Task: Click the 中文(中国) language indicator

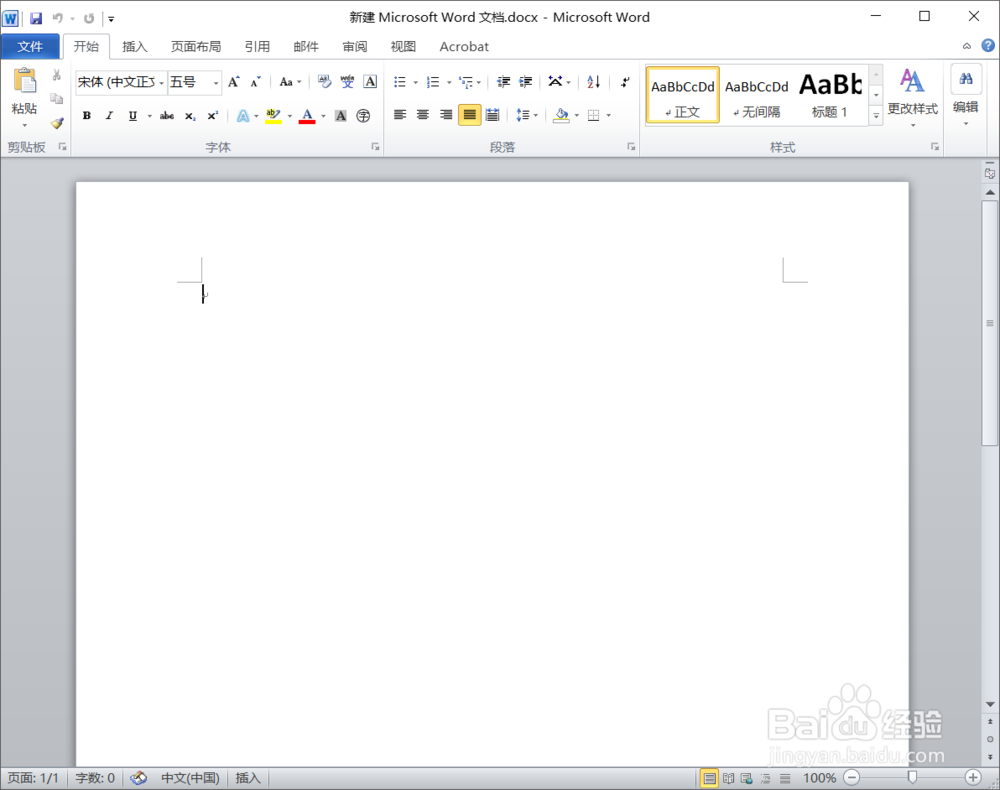Action: pyautogui.click(x=190, y=778)
